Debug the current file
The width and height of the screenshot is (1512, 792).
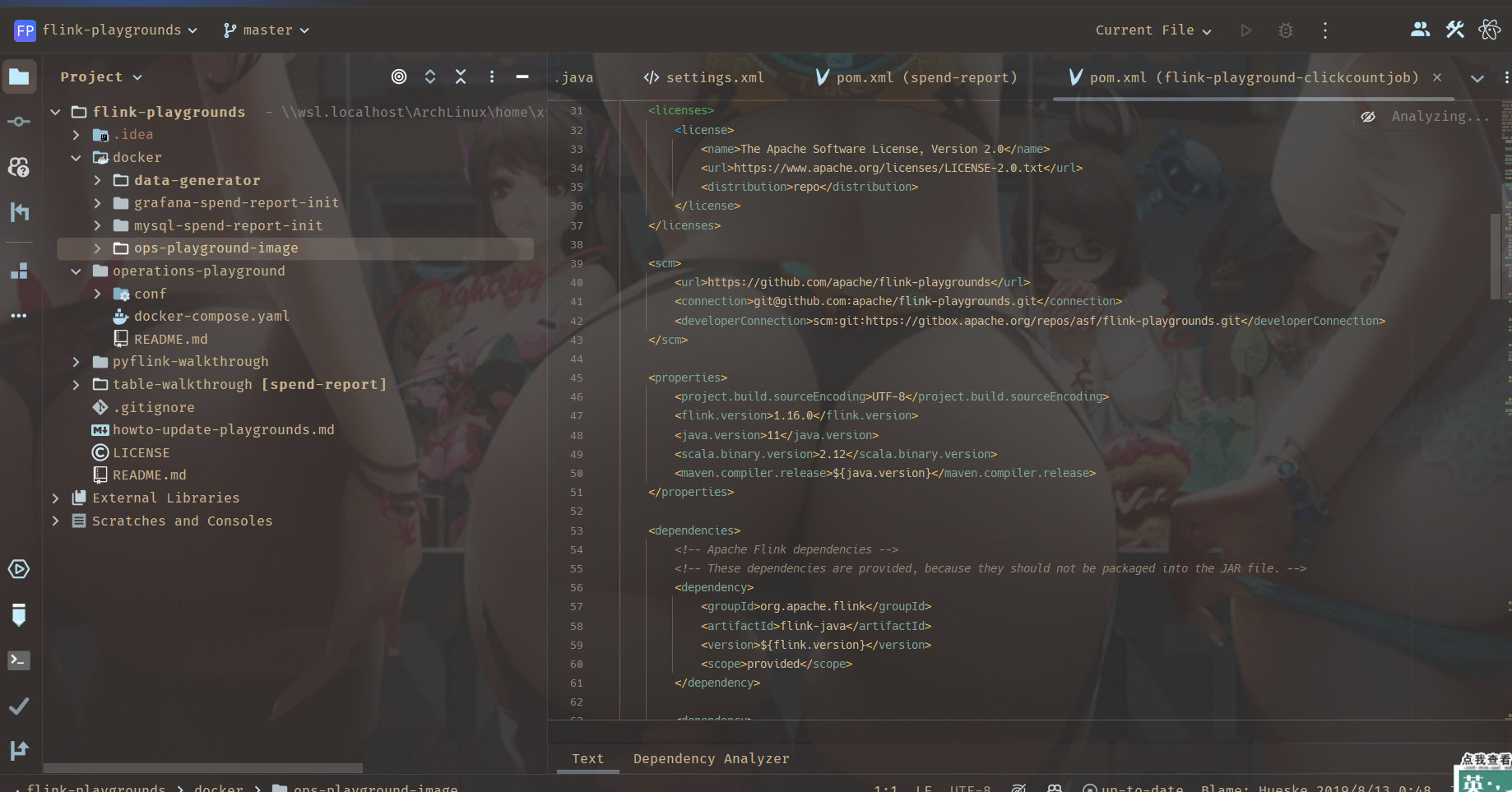[1286, 30]
